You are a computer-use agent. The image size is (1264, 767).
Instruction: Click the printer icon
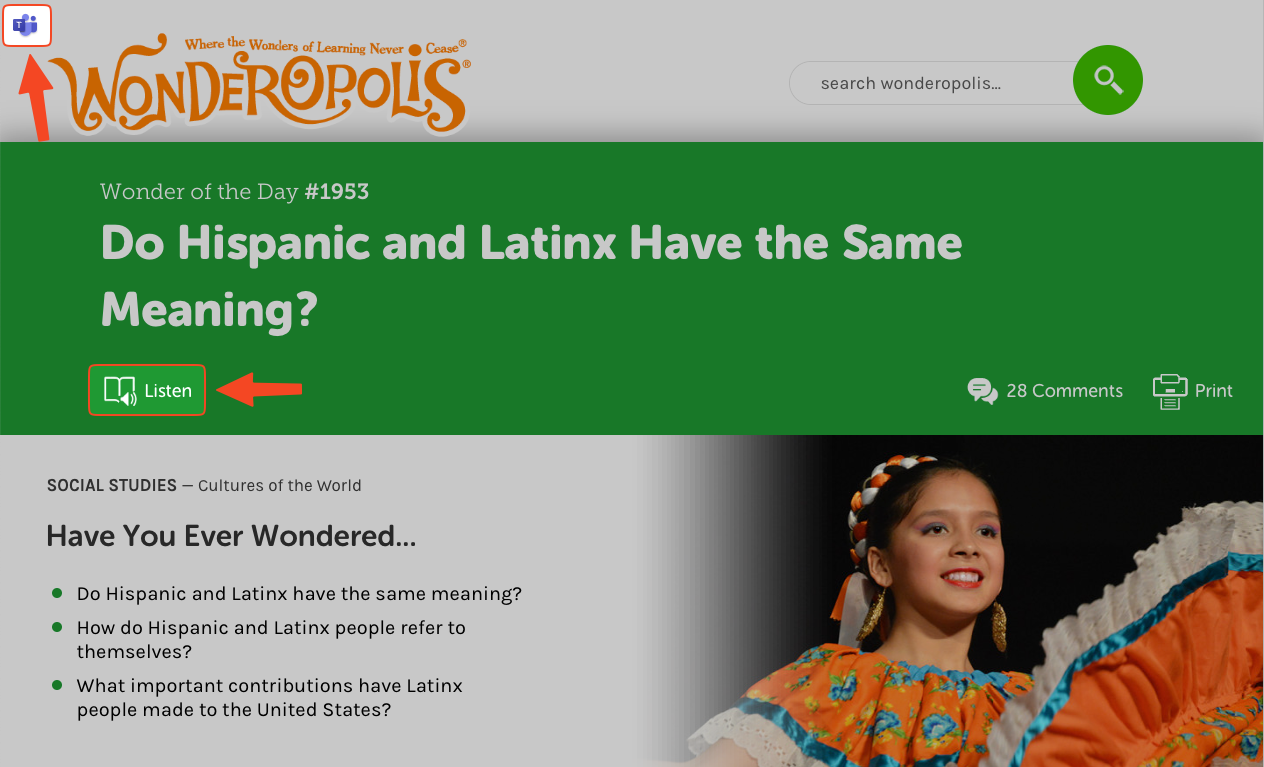point(1169,391)
